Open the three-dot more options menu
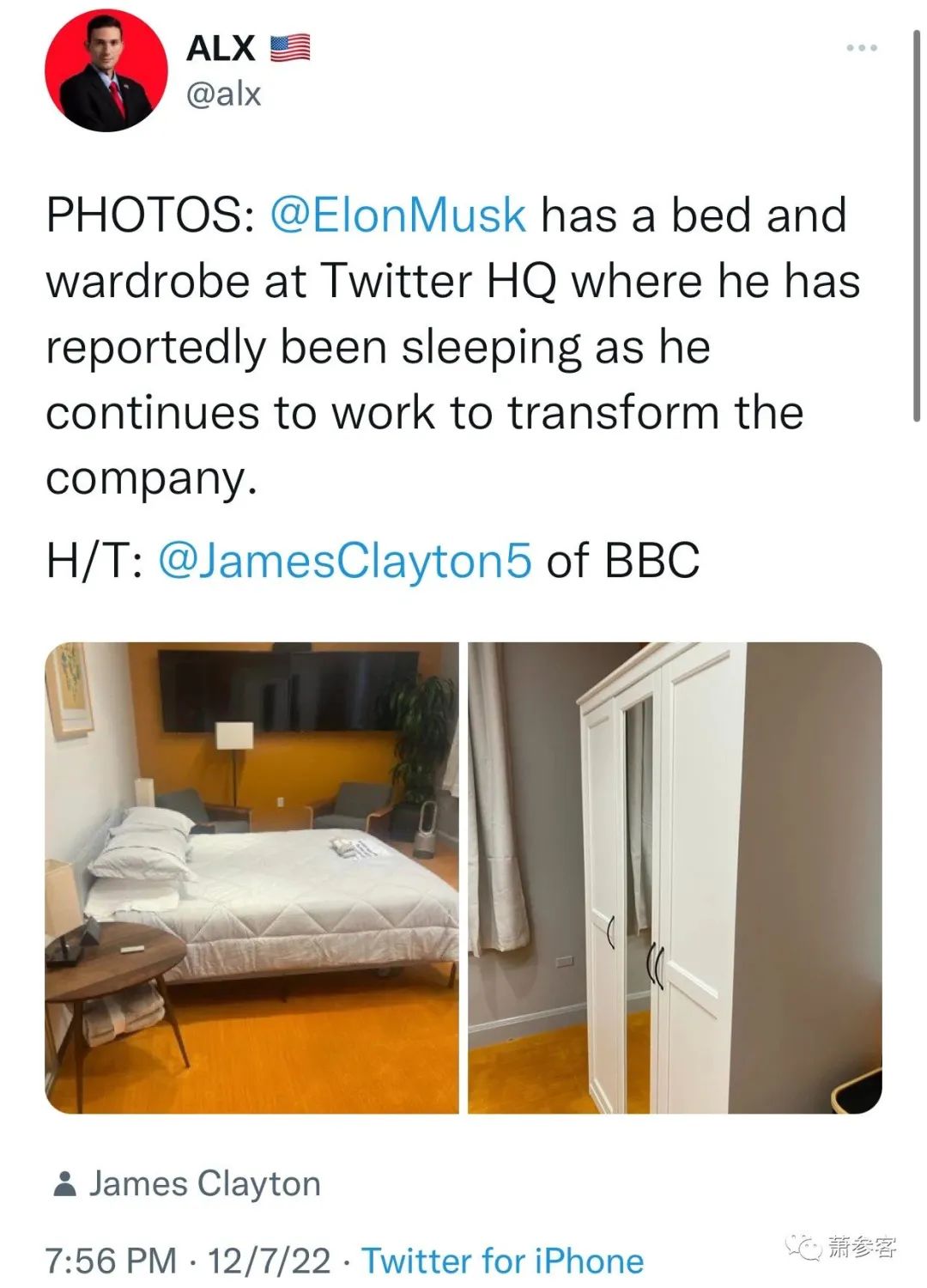 point(861,48)
